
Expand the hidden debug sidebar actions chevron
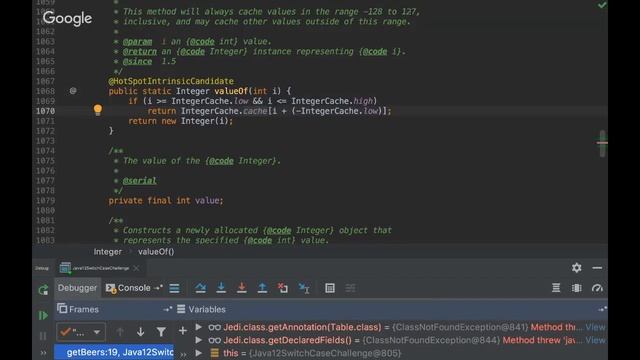(43, 353)
